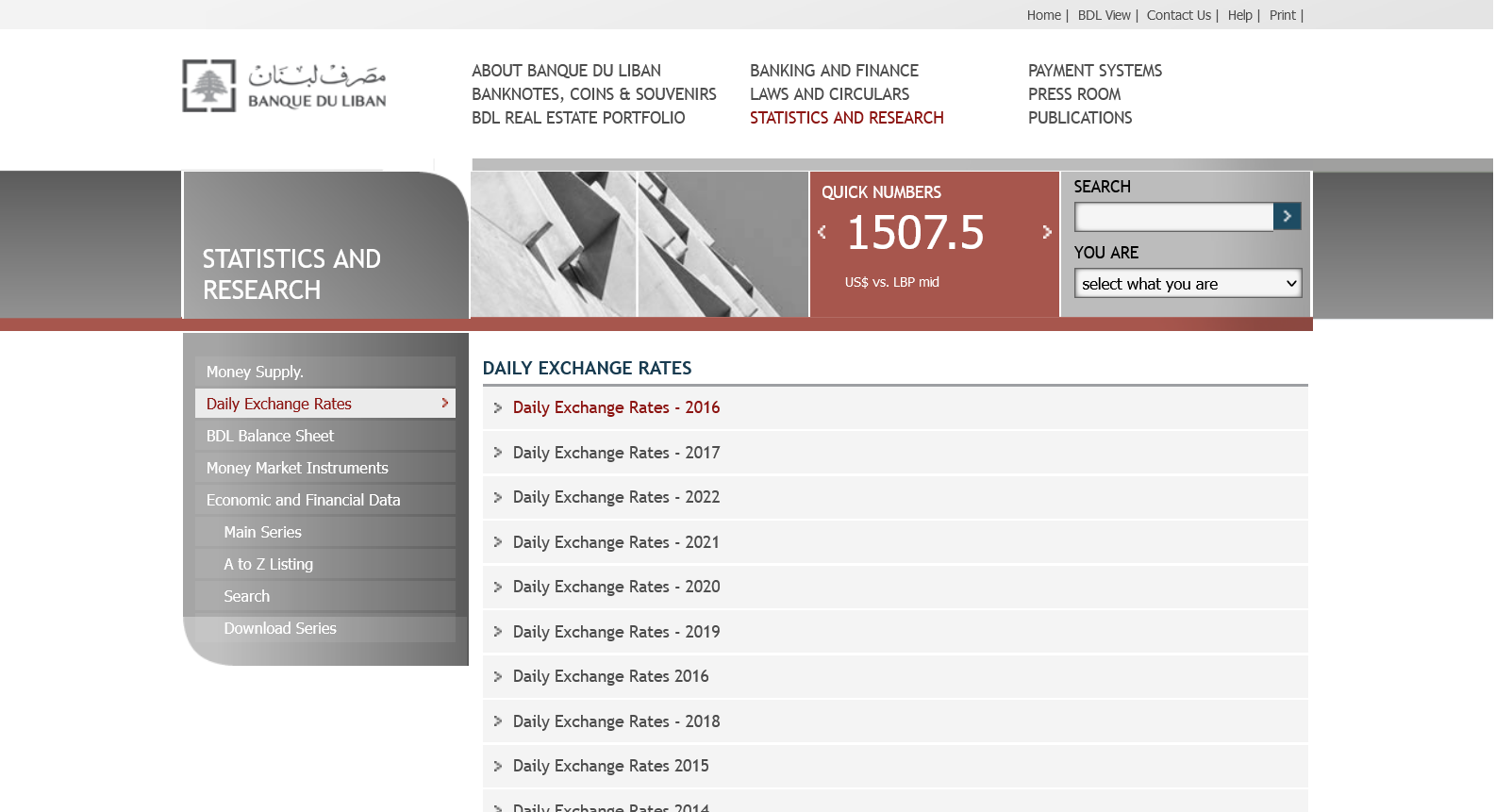Click the search submit arrow button
The height and width of the screenshot is (812, 1512).
click(1287, 217)
